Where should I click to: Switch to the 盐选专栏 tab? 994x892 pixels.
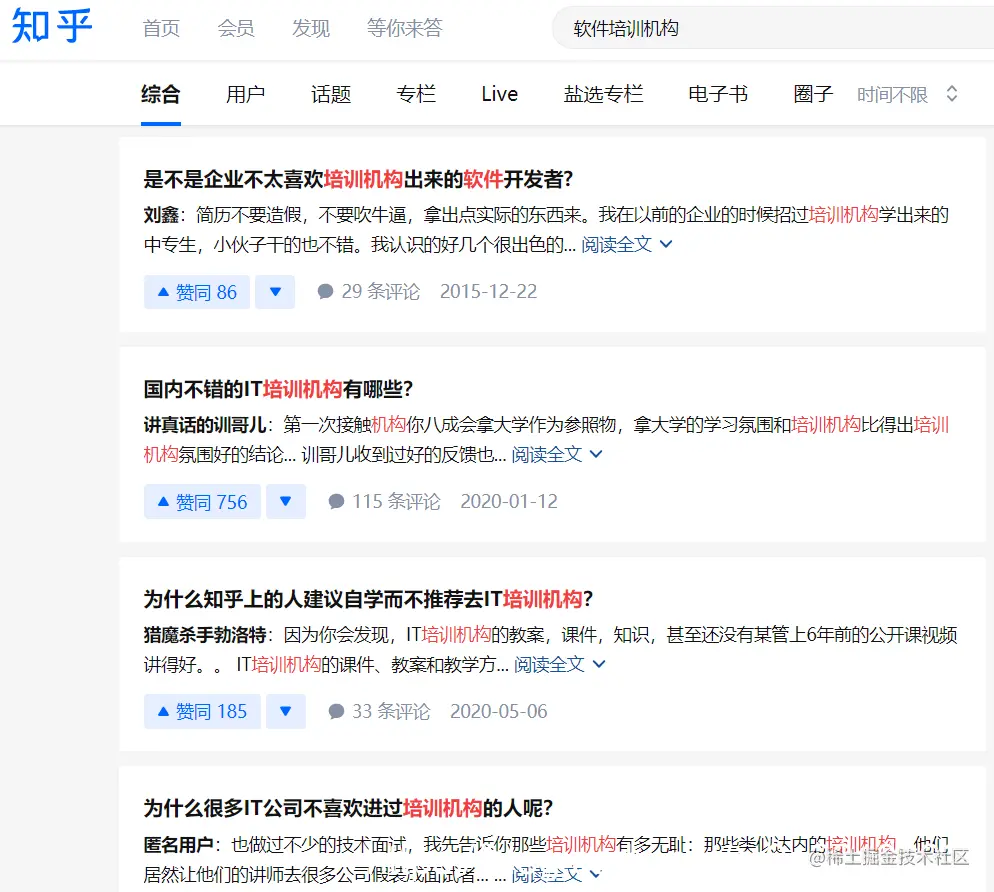(604, 94)
